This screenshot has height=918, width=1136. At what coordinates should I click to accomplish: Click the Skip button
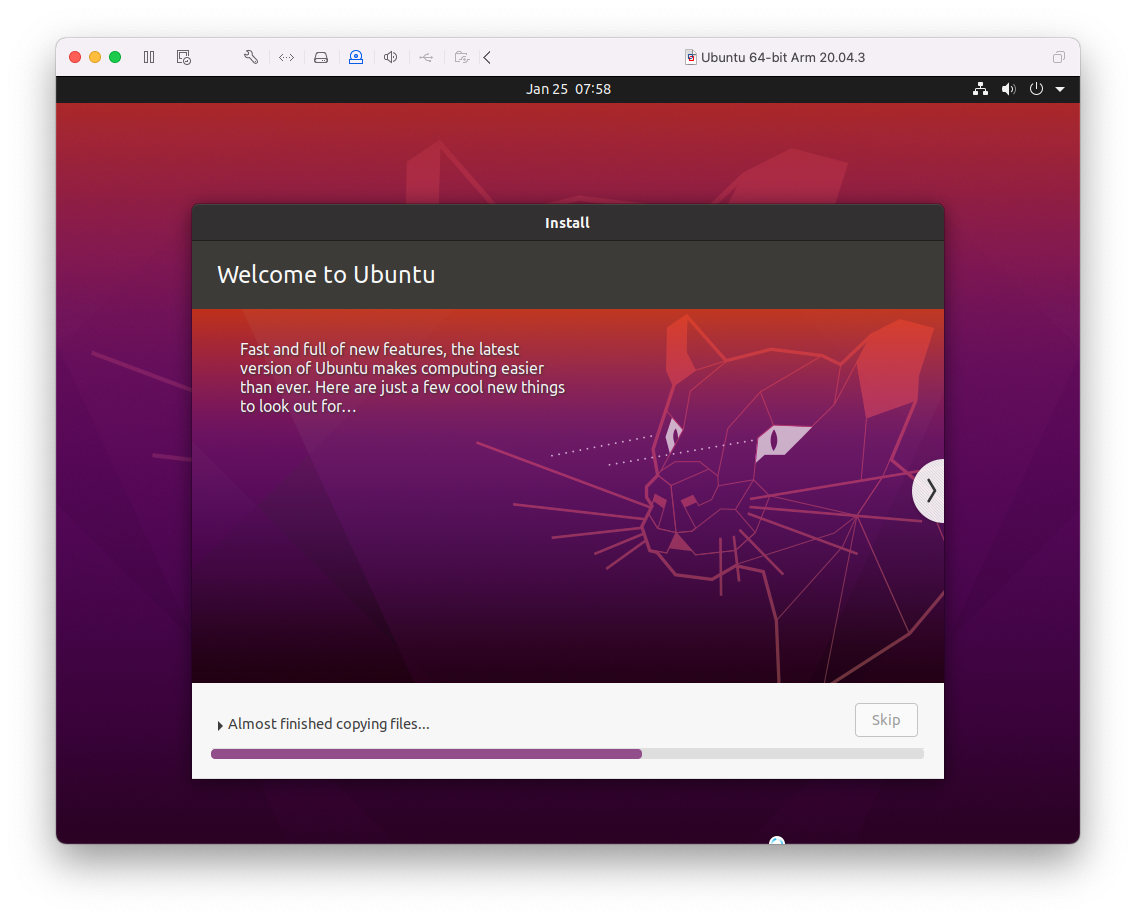(x=886, y=720)
